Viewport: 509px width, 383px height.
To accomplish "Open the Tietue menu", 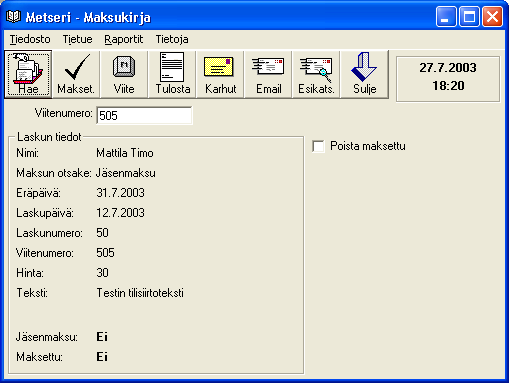I will (77, 39).
